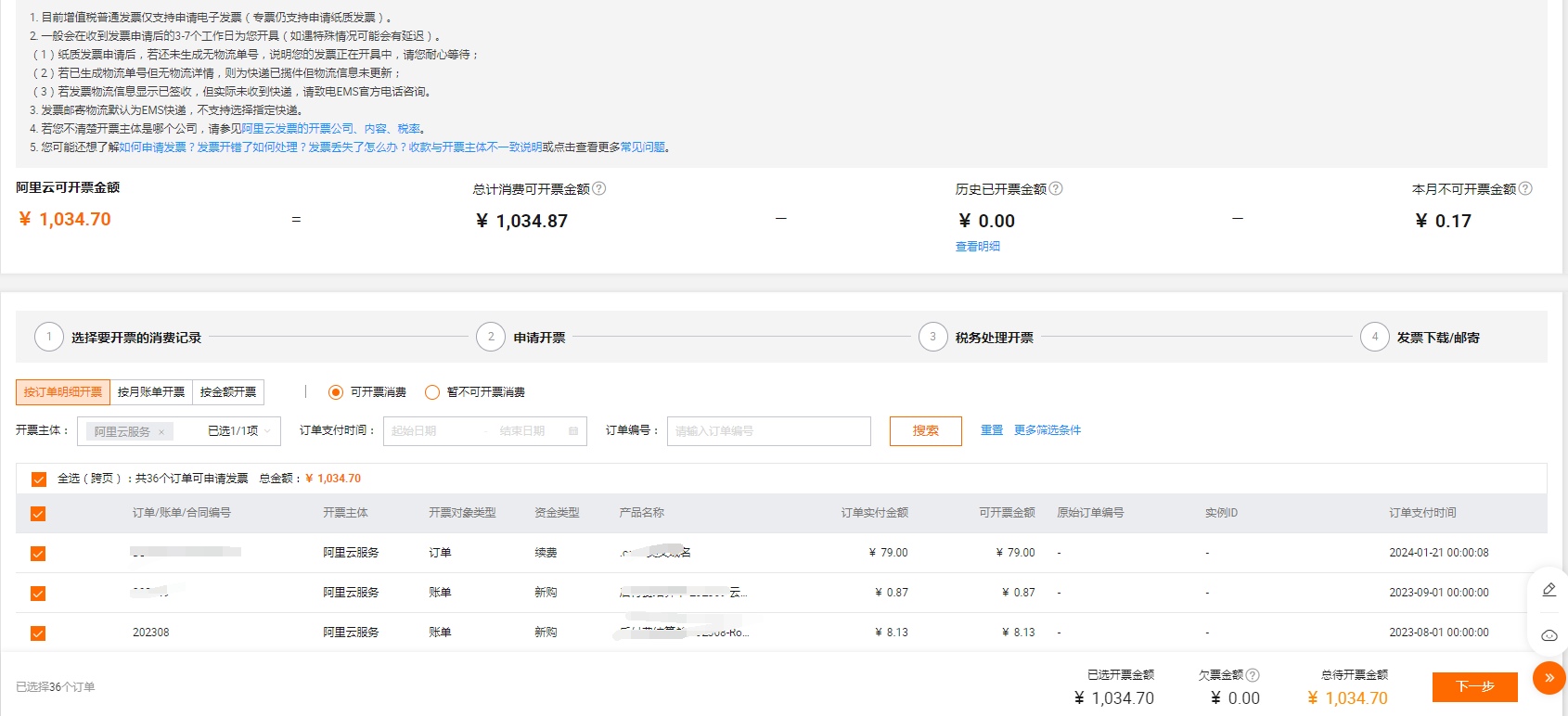The image size is (1568, 716).
Task: Uncheck the row with amount ¥ 0.87
Action: tap(38, 594)
